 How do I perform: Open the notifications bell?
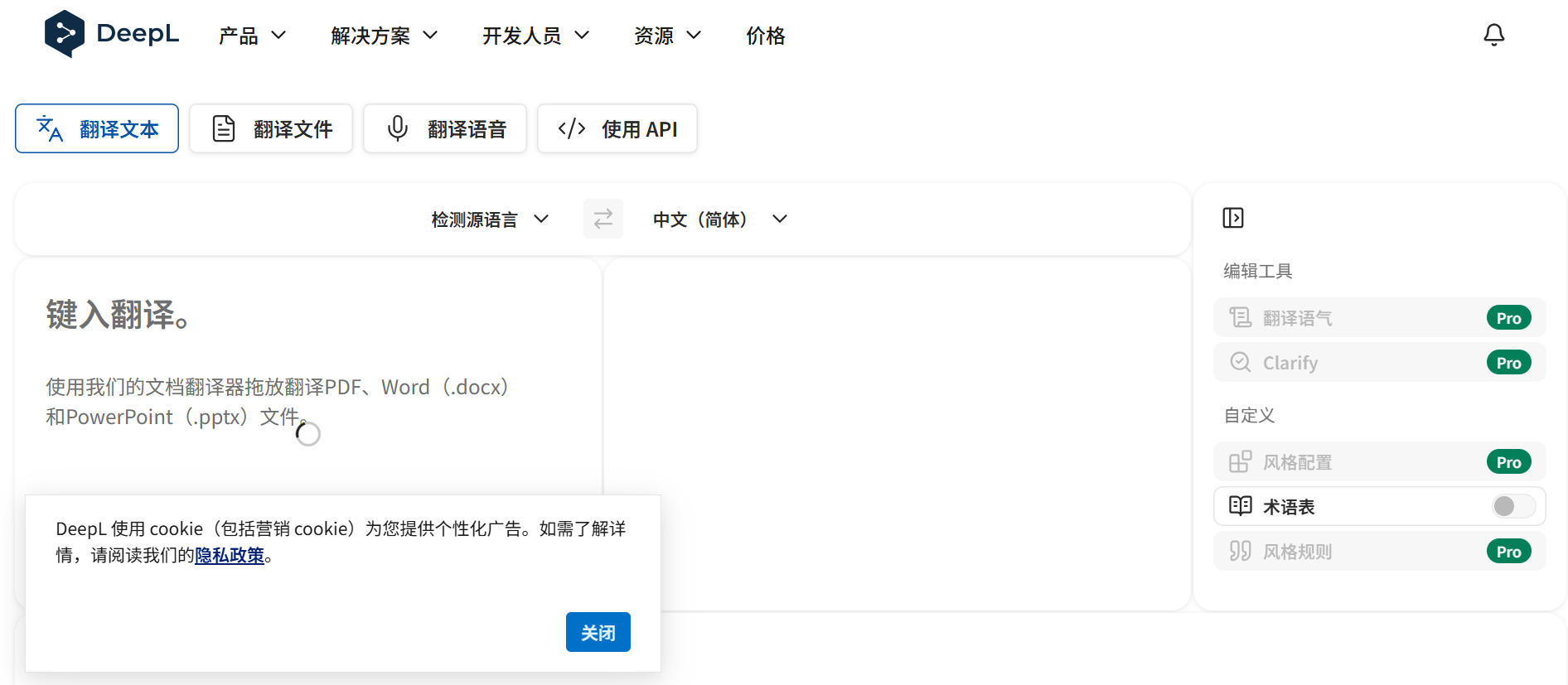pos(1493,35)
